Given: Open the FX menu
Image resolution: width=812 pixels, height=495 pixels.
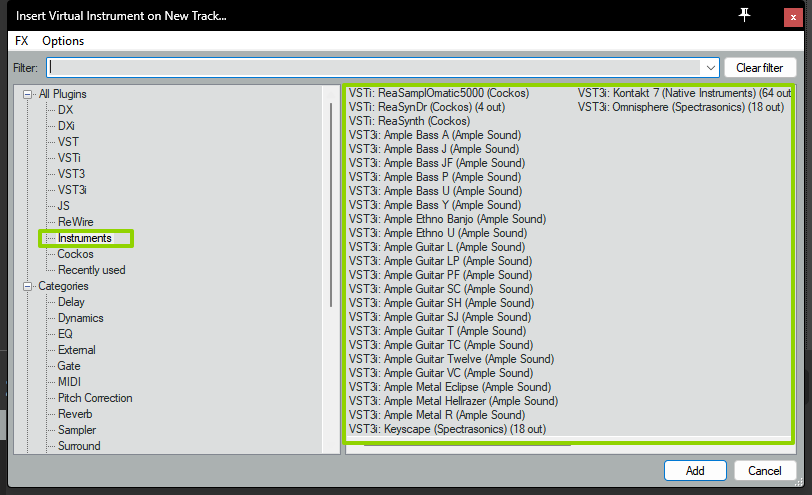Looking at the screenshot, I should pos(22,41).
